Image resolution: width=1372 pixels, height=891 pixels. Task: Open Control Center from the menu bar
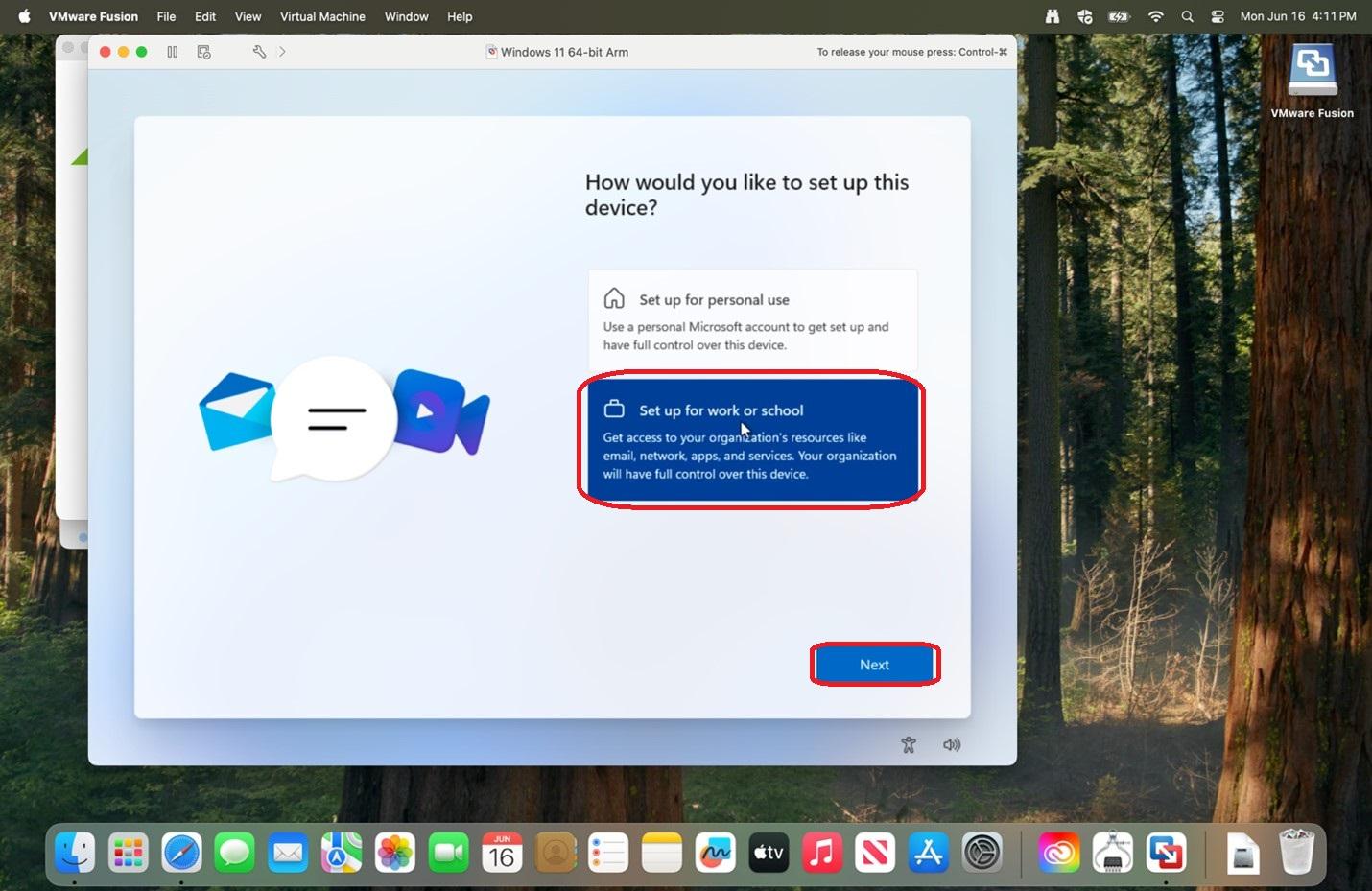tap(1218, 16)
